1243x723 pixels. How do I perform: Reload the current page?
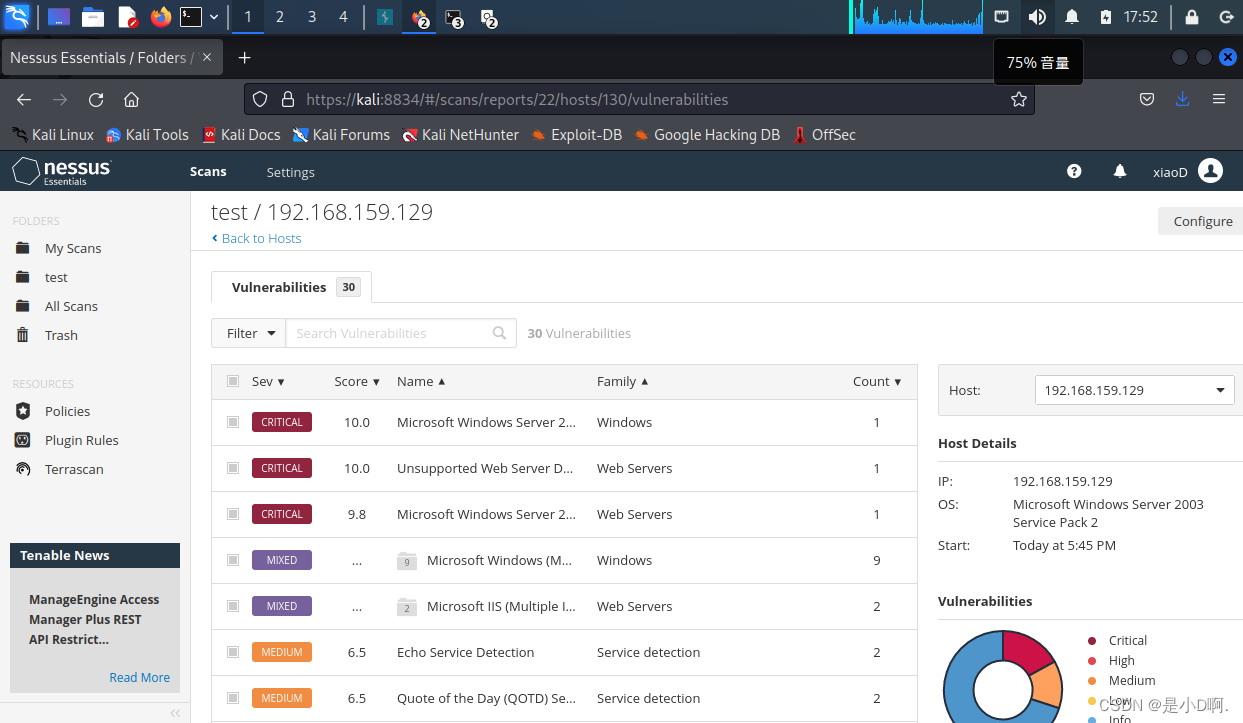(x=96, y=99)
